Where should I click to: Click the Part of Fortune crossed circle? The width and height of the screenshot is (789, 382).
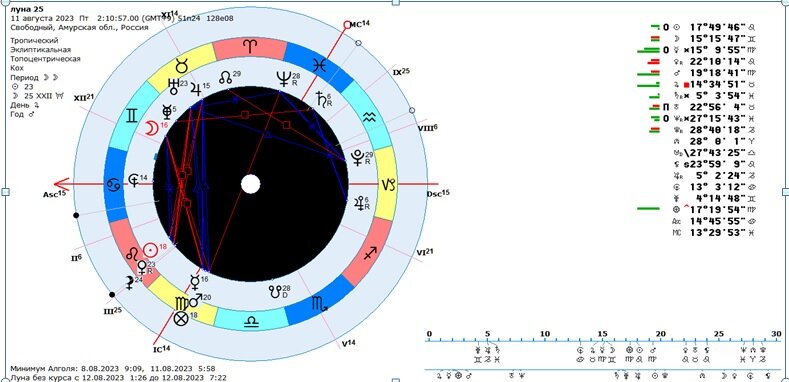181,318
